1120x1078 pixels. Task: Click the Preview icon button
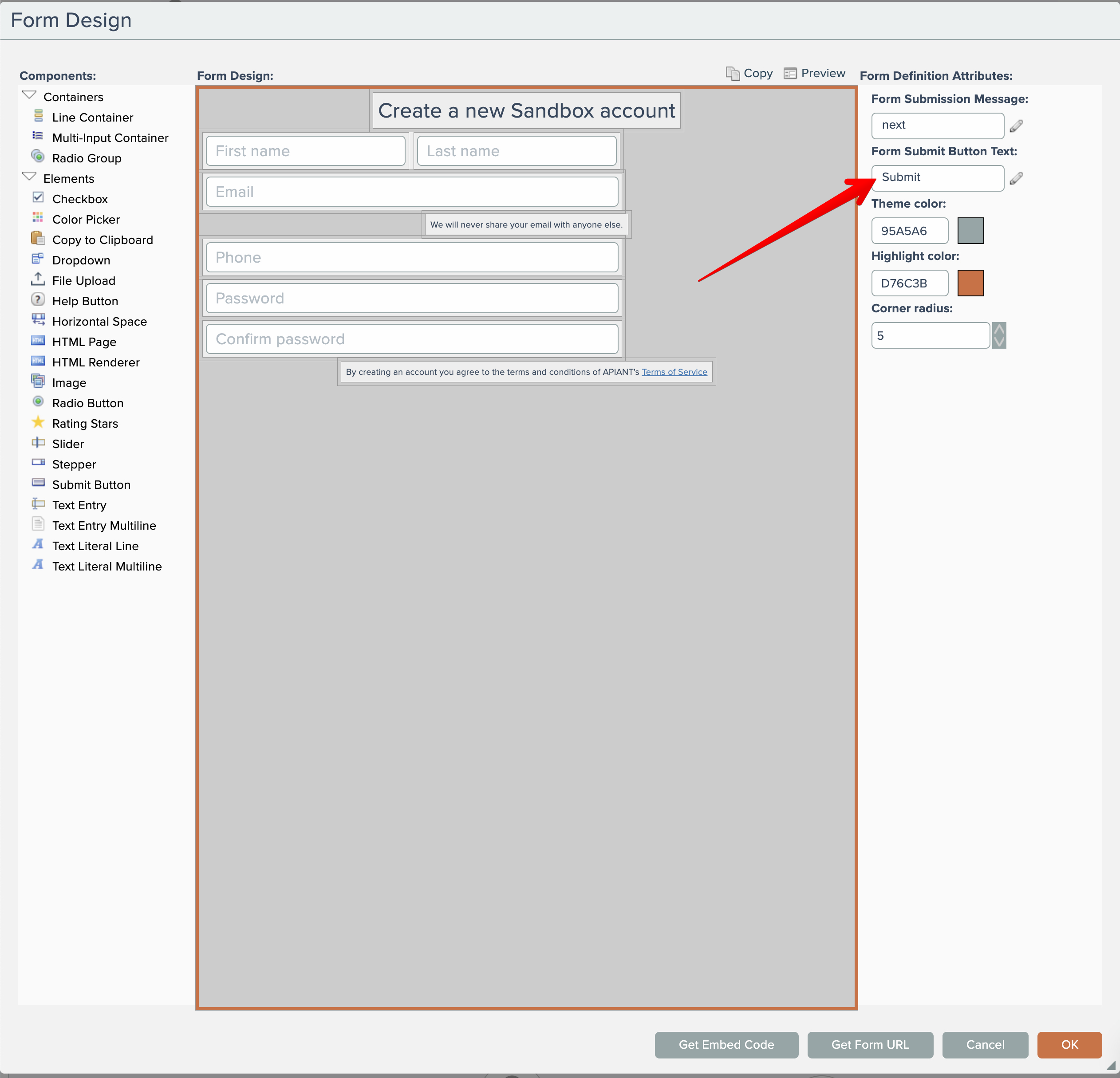(790, 73)
